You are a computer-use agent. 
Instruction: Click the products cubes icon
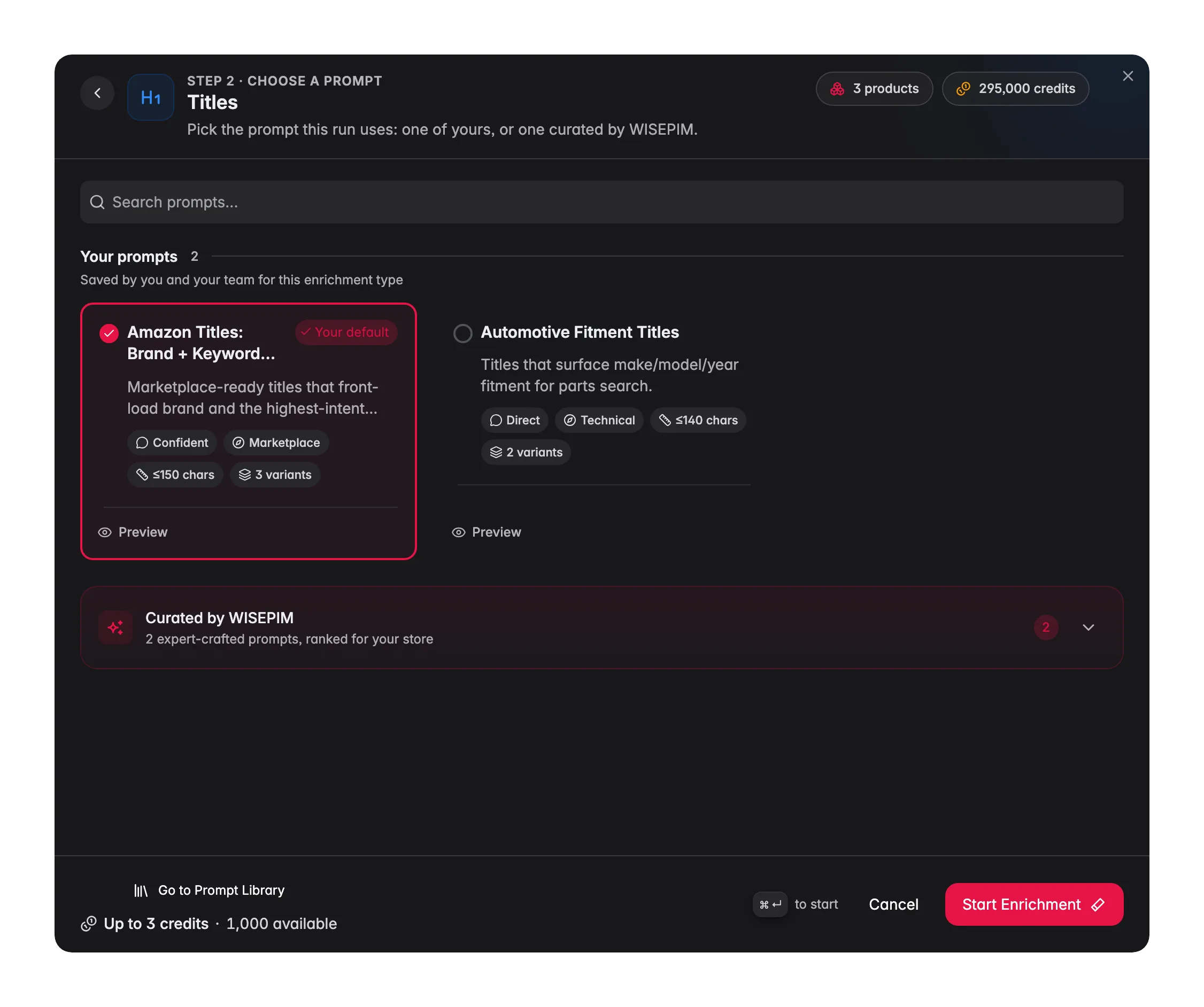837,89
